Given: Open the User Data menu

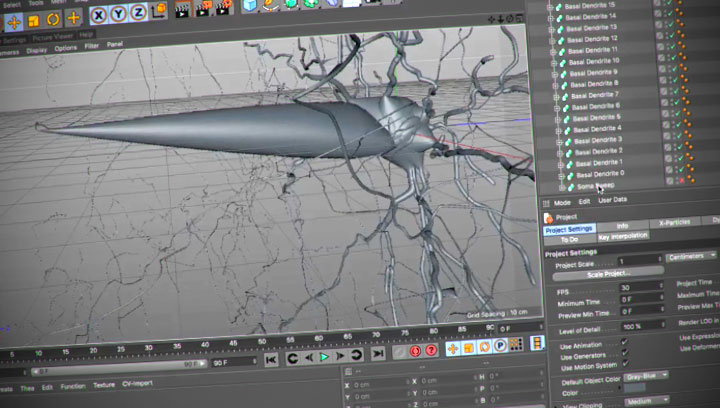Looking at the screenshot, I should tap(612, 200).
